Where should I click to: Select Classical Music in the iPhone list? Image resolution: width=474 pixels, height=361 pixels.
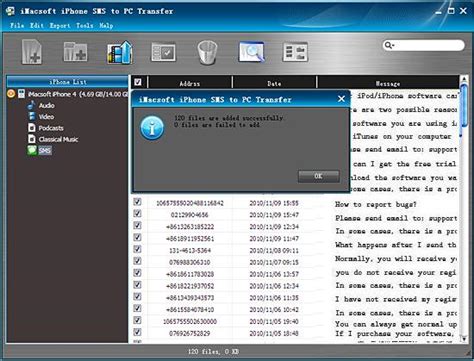(x=58, y=139)
